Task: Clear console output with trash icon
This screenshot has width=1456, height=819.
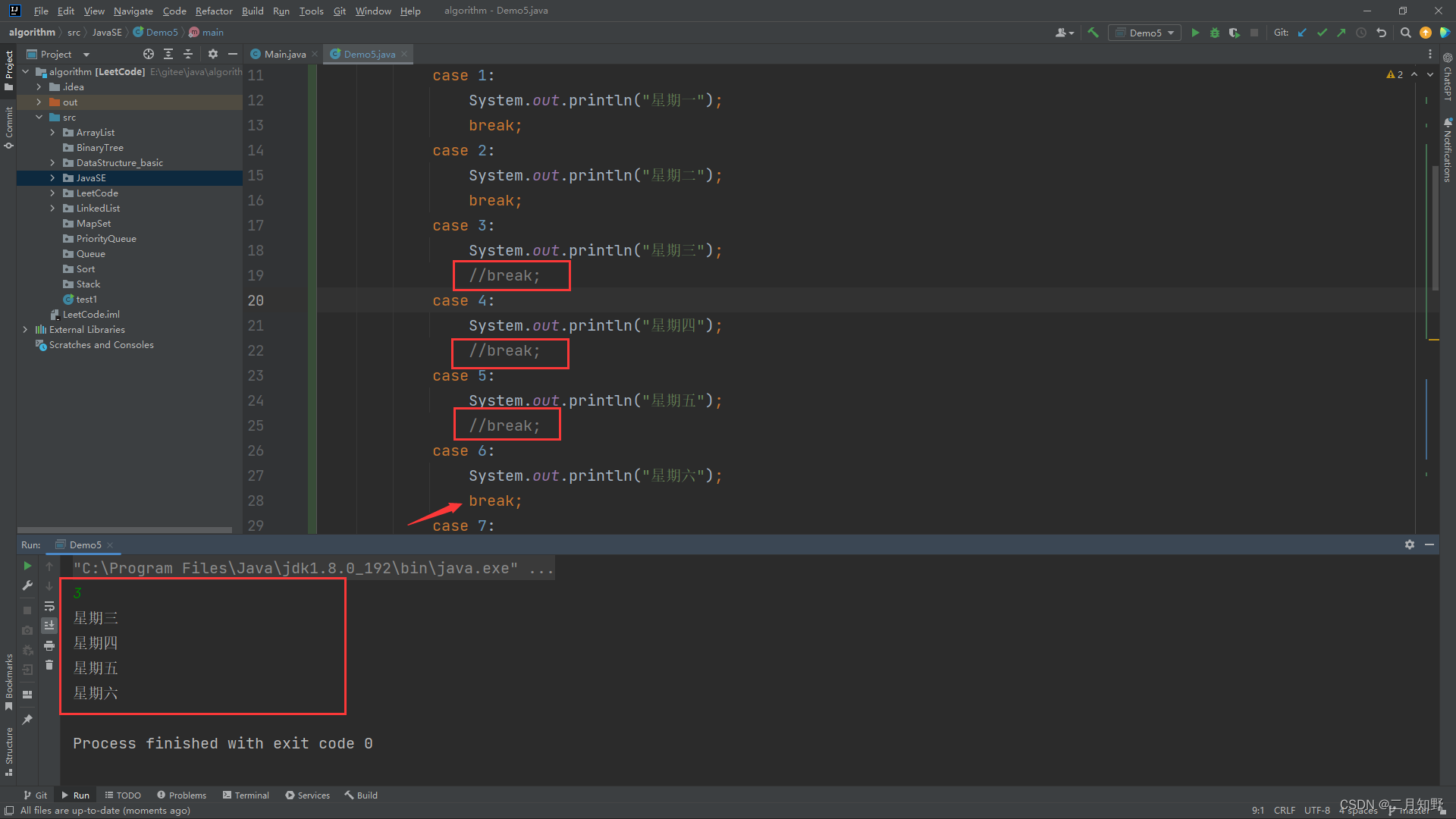Action: click(x=49, y=665)
